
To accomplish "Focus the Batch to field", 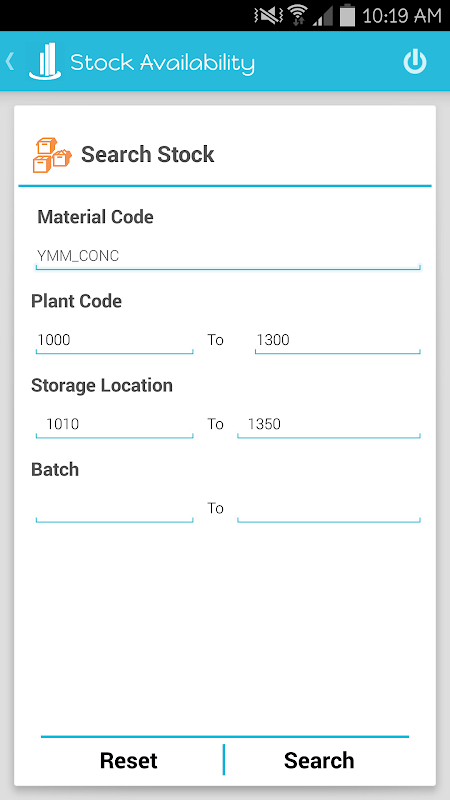I will (x=329, y=509).
